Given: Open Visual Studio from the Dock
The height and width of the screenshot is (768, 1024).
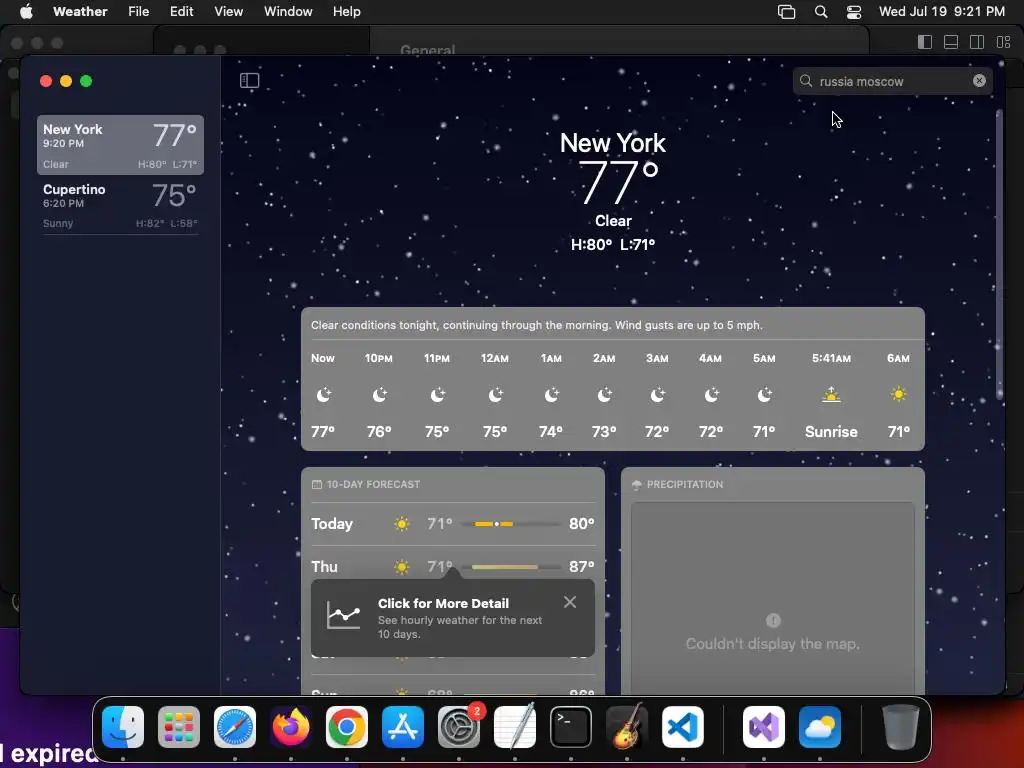Looking at the screenshot, I should 764,727.
